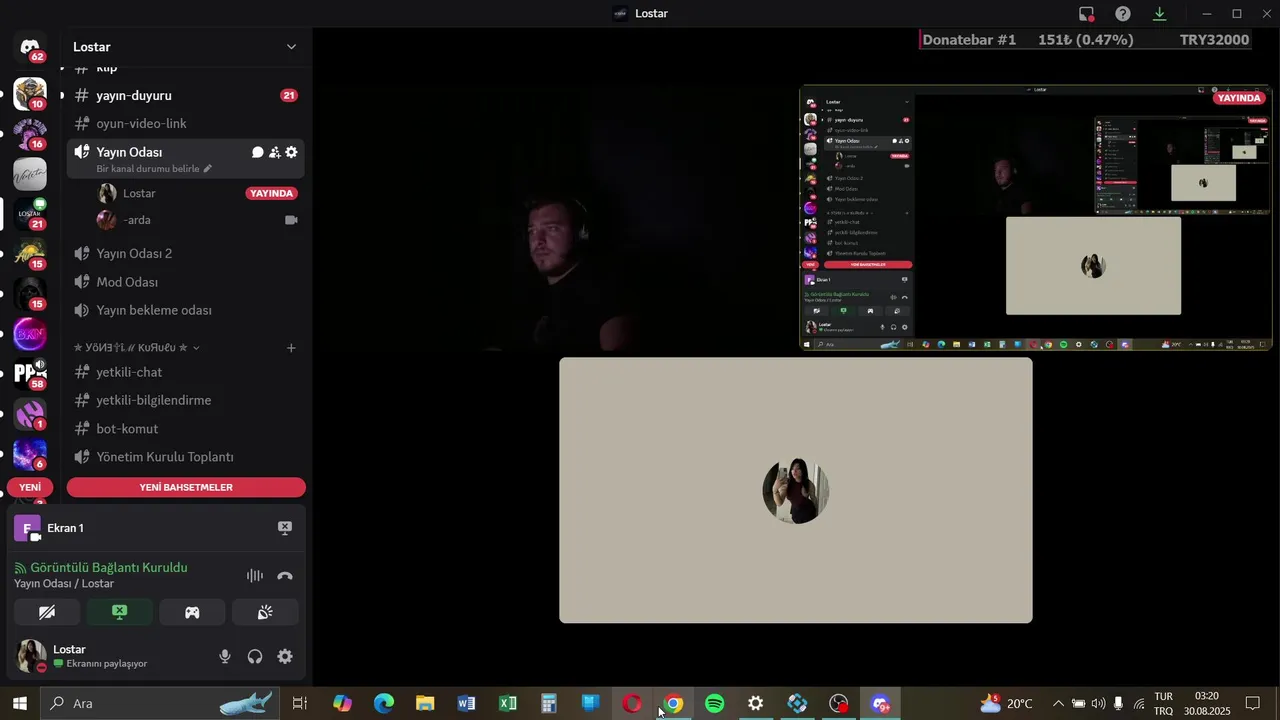
Task: Set channel status 'Bir kanal durumu belirle'
Action: coord(154,168)
